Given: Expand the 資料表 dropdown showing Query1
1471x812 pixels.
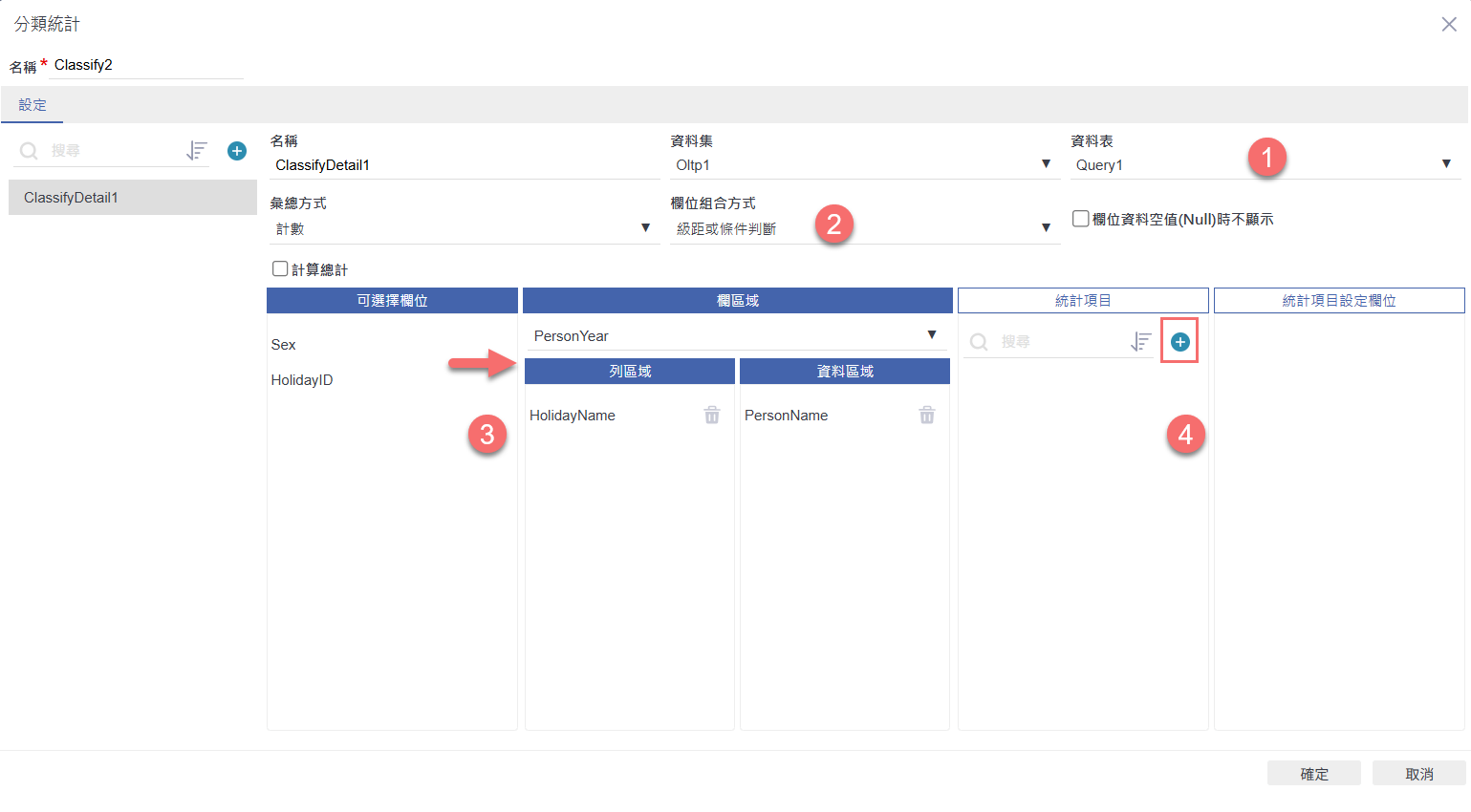Looking at the screenshot, I should 1264,165.
